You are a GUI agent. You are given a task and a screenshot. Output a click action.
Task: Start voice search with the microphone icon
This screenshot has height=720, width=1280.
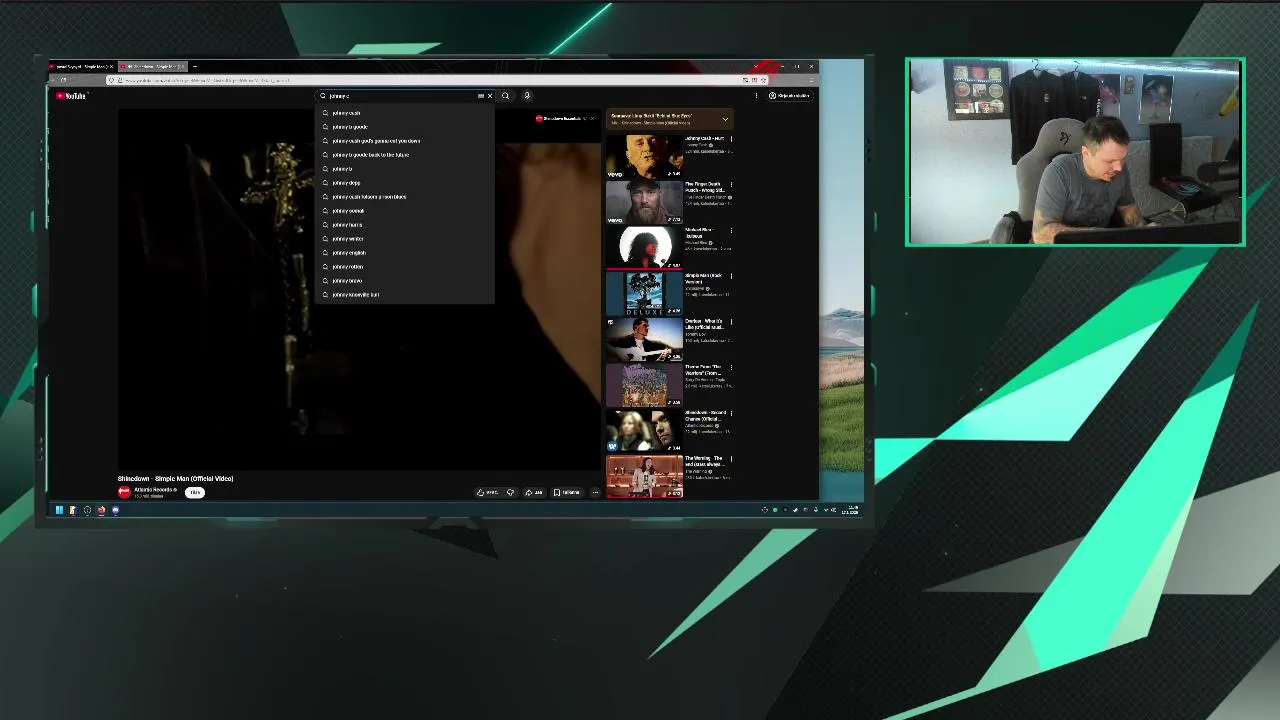click(527, 96)
